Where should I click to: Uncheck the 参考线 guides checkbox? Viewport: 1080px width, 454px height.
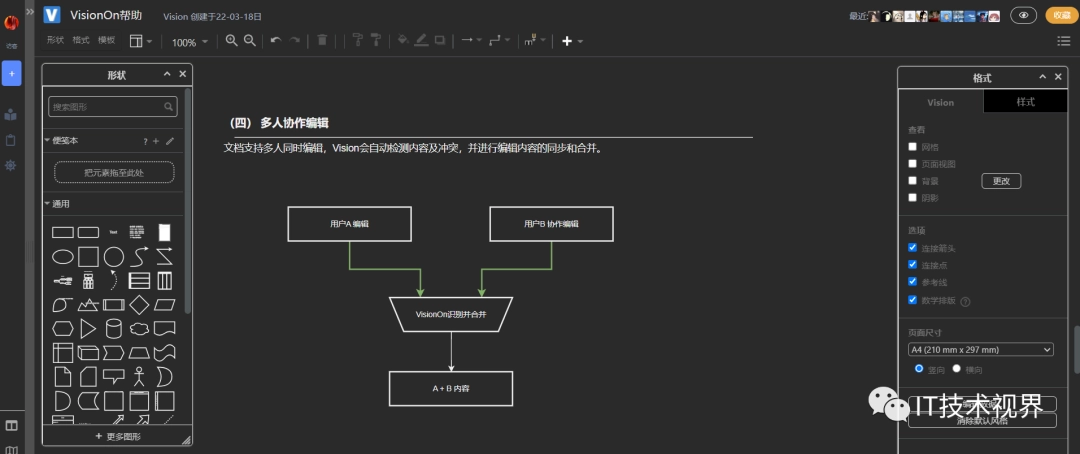[x=913, y=282]
